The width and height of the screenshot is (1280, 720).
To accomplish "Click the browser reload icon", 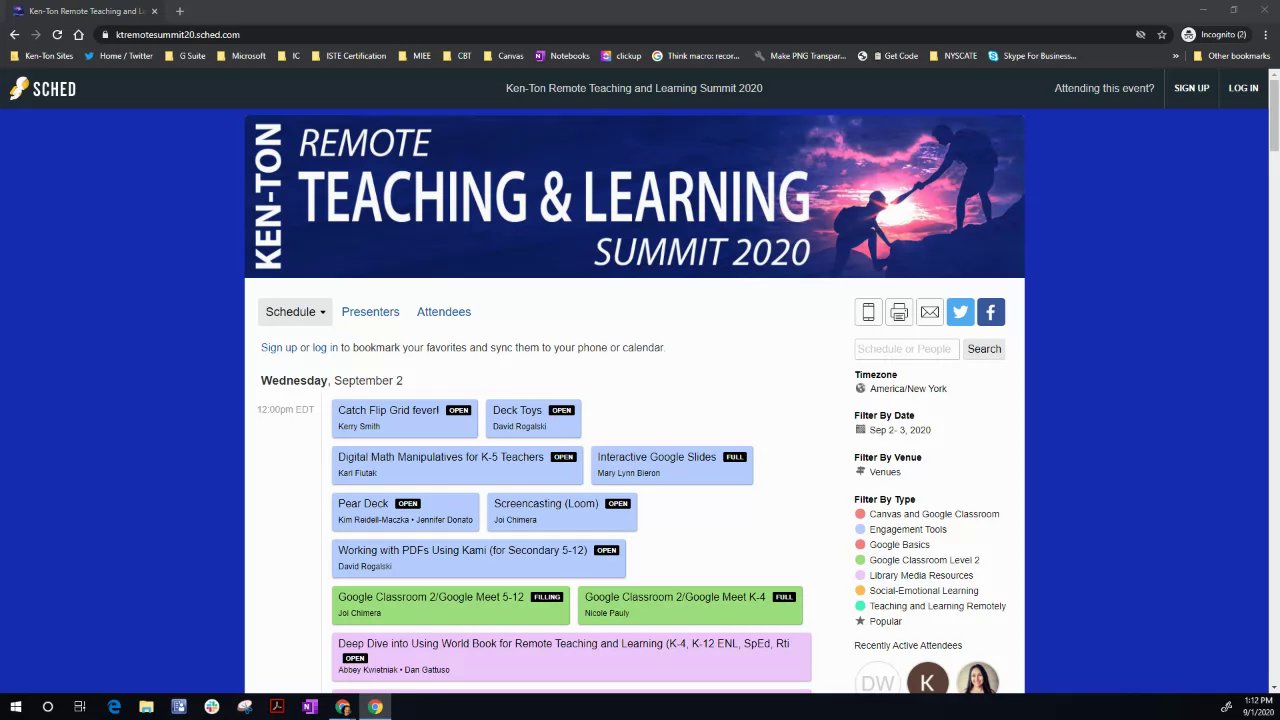I will click(57, 34).
